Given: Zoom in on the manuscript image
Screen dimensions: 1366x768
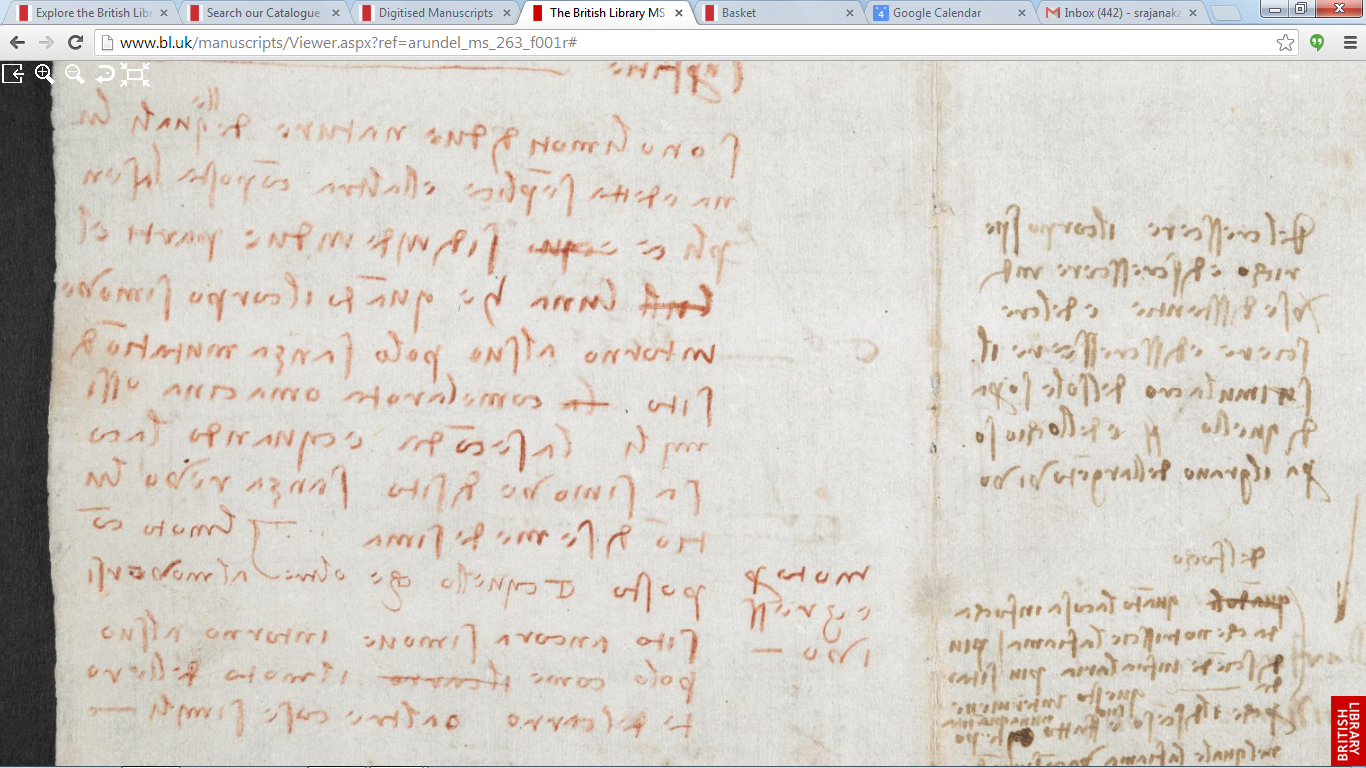Looking at the screenshot, I should (x=44, y=73).
